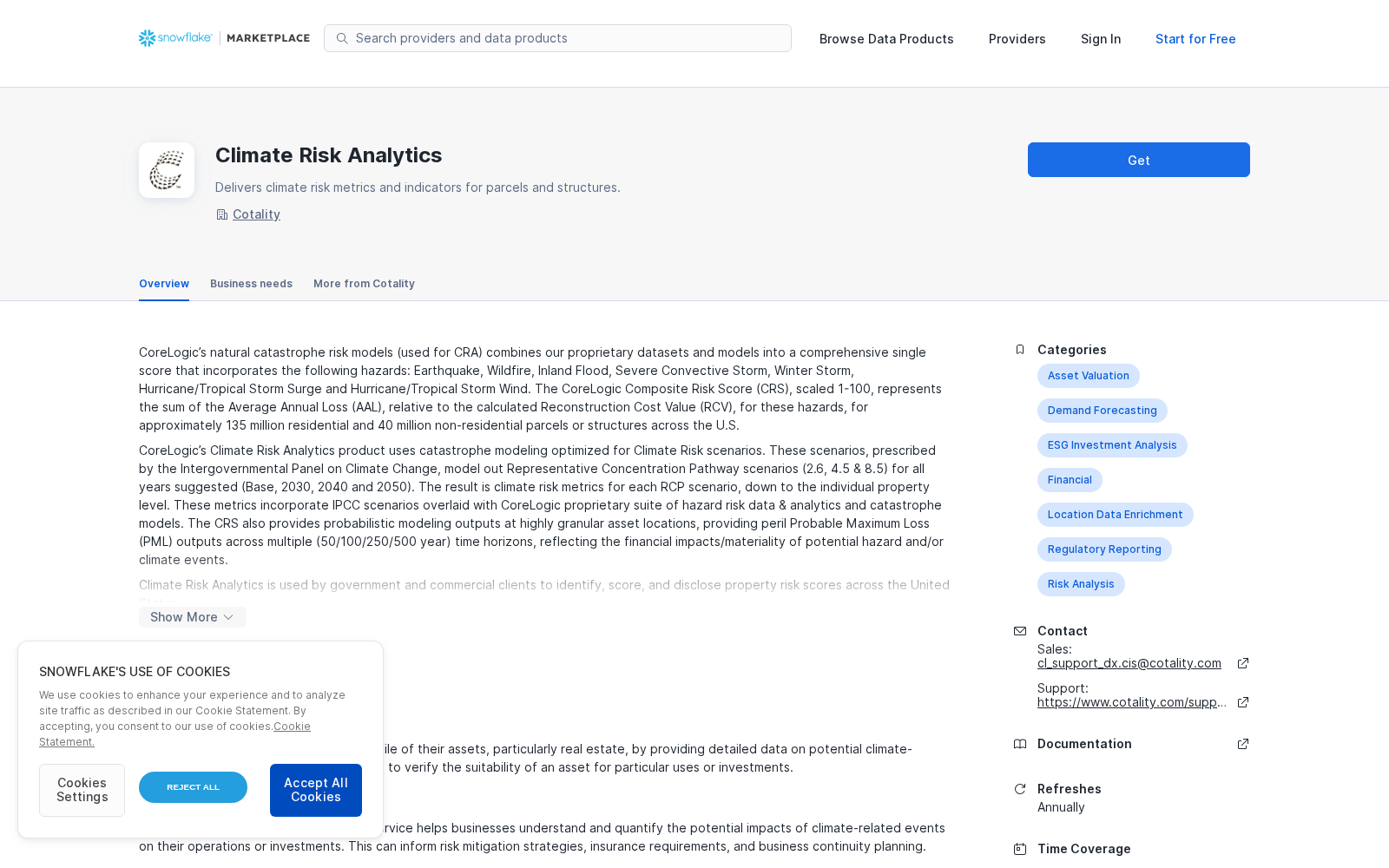The height and width of the screenshot is (868, 1389).
Task: Click the Marketplace header text
Action: point(268,38)
